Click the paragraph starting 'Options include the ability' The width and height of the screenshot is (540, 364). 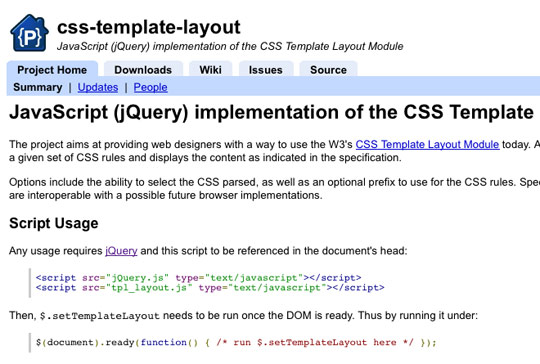pos(274,189)
